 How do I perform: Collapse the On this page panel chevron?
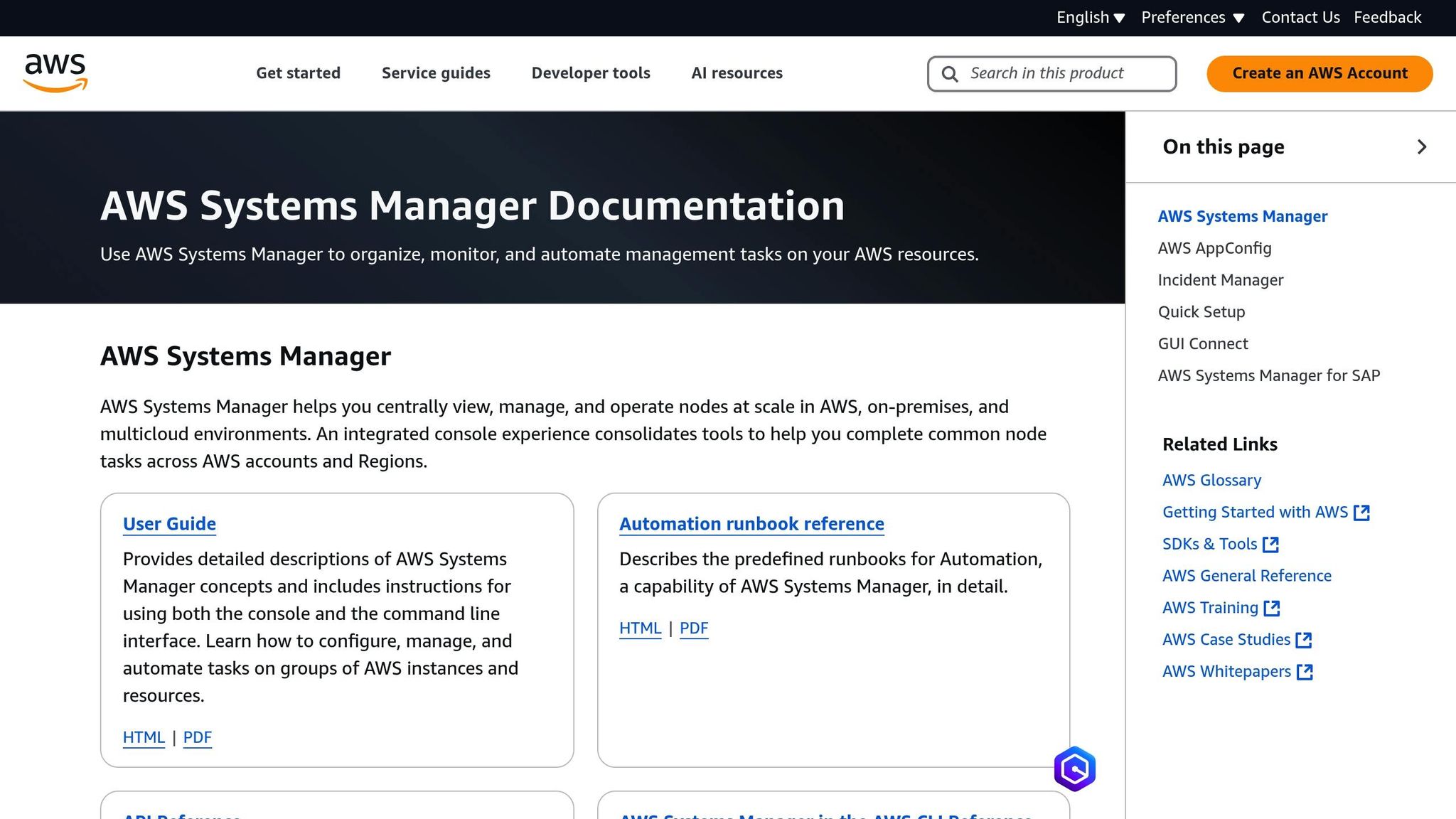coord(1421,147)
